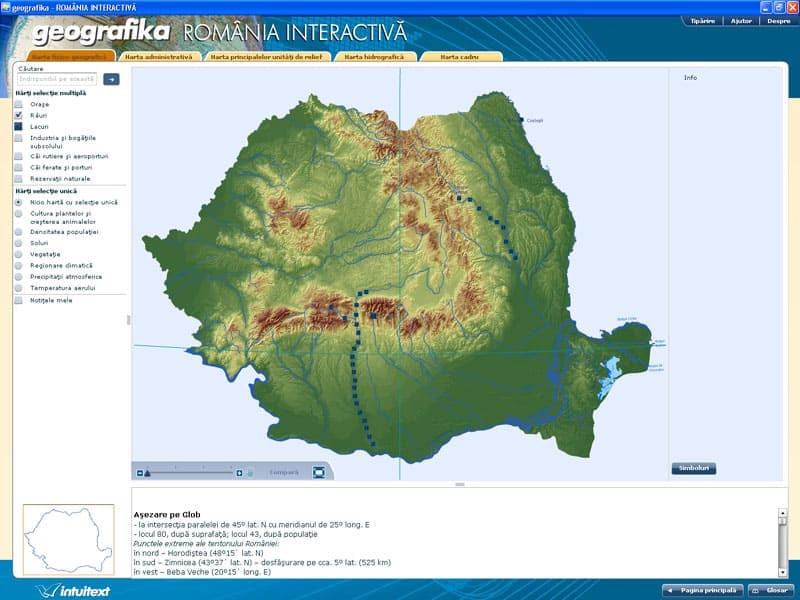
Task: Click the search arrow button next to Căutare
Action: click(111, 79)
